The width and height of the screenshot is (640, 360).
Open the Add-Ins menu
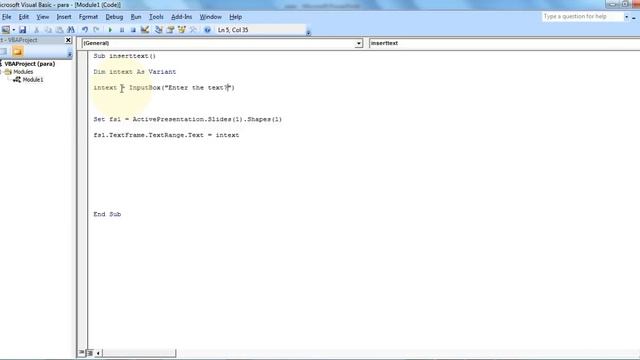181,17
